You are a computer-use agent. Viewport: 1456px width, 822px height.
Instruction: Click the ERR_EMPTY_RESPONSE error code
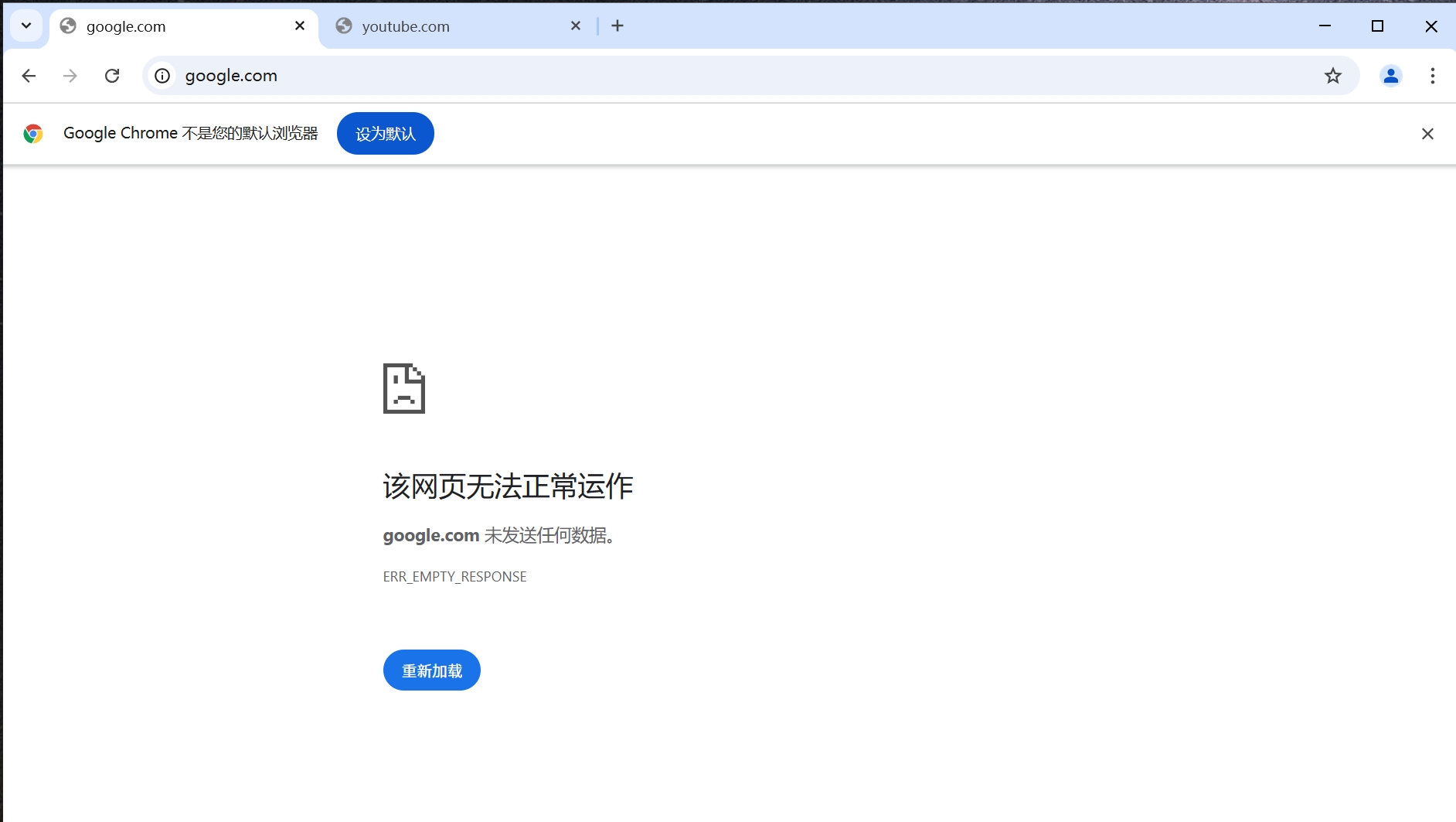(x=454, y=577)
